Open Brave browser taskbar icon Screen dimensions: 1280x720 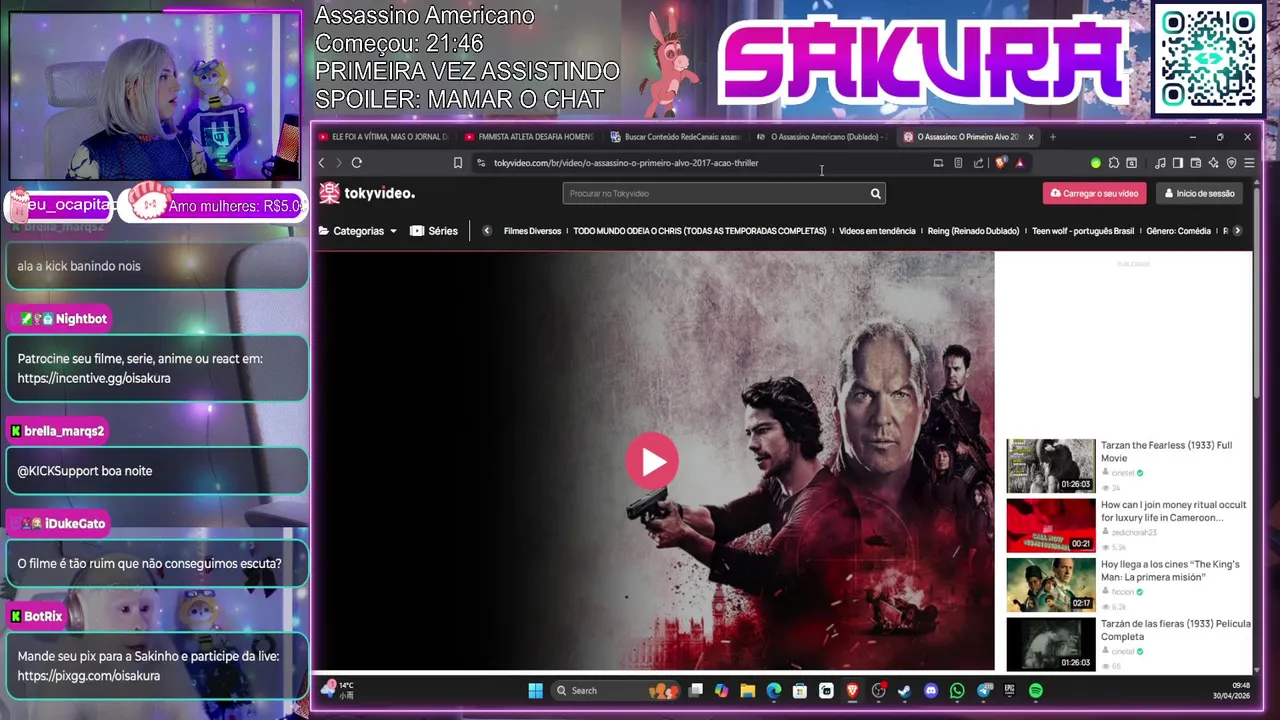pos(852,690)
